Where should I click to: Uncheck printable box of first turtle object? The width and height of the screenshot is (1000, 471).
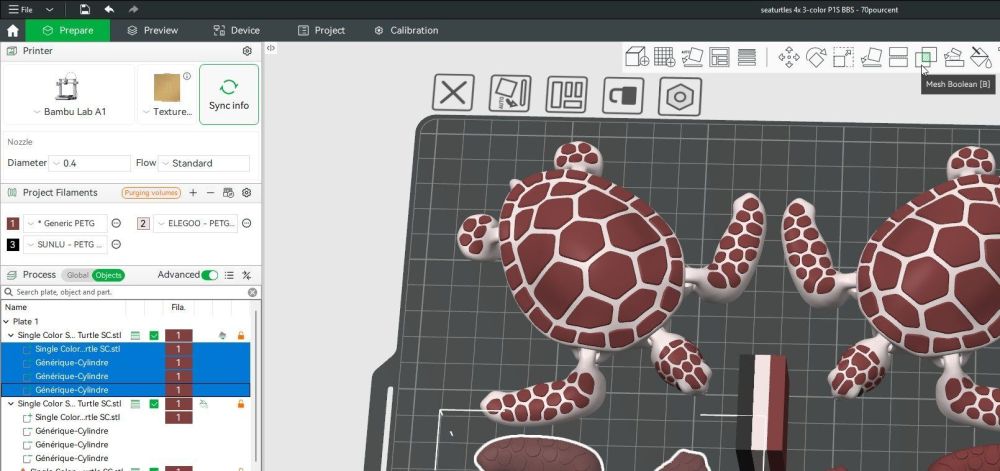[x=154, y=335]
